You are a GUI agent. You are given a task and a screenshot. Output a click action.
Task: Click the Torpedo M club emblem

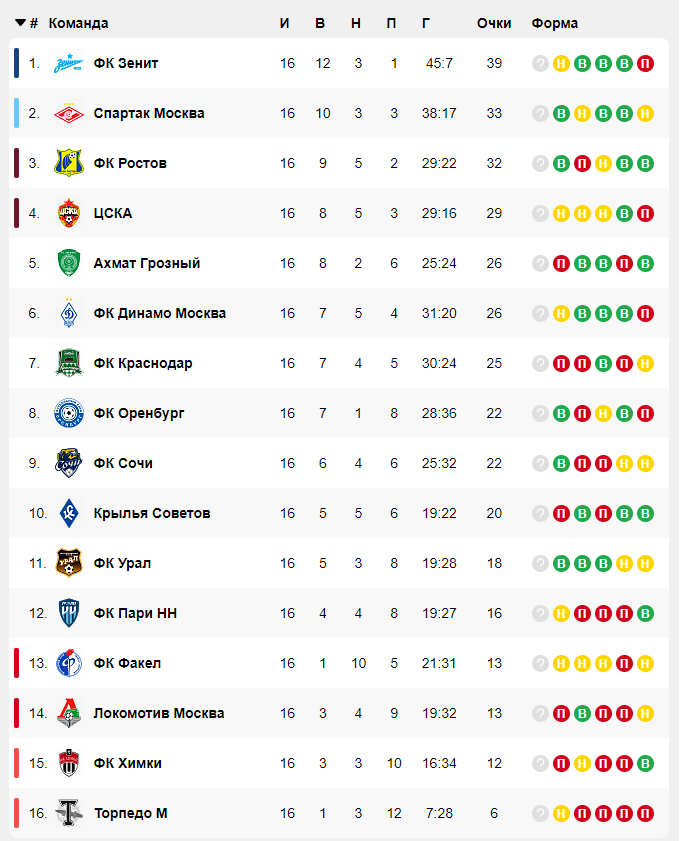click(x=69, y=813)
